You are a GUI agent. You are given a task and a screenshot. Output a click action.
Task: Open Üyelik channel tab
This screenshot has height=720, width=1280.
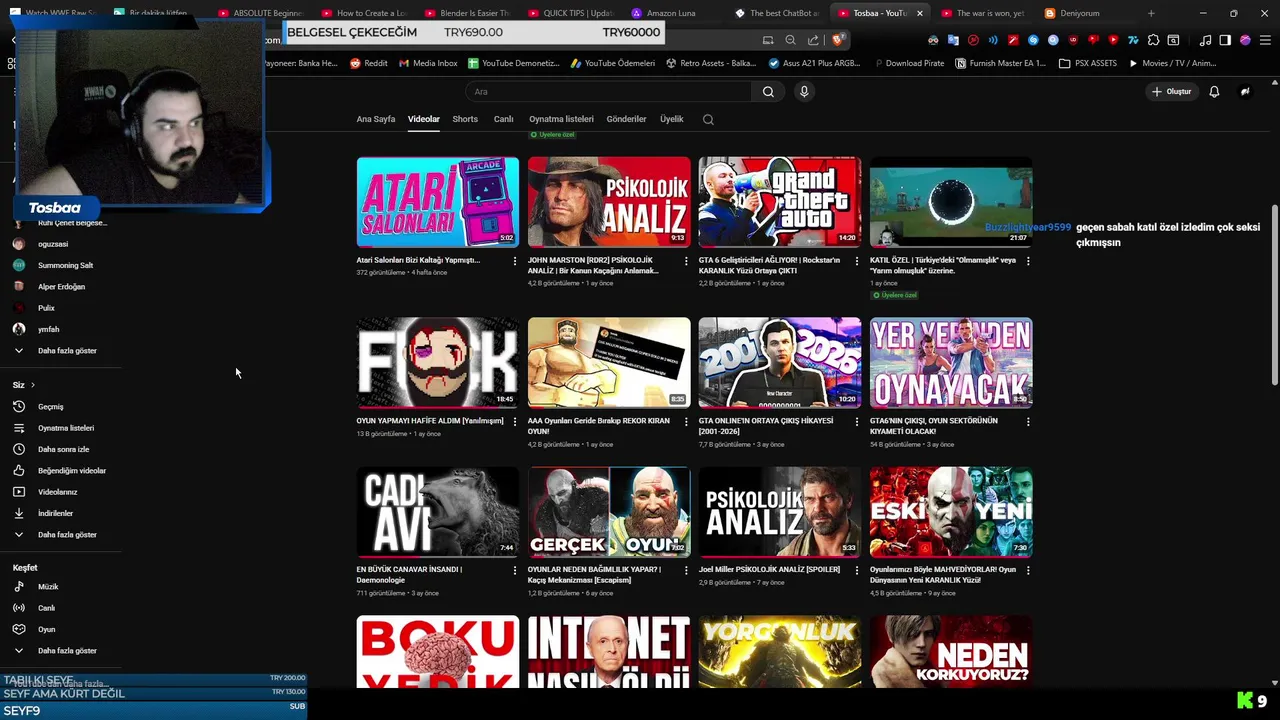coord(671,119)
